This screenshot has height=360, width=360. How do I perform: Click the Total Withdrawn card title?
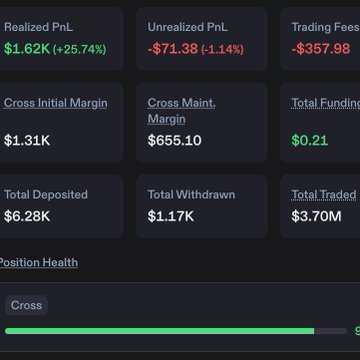[191, 194]
